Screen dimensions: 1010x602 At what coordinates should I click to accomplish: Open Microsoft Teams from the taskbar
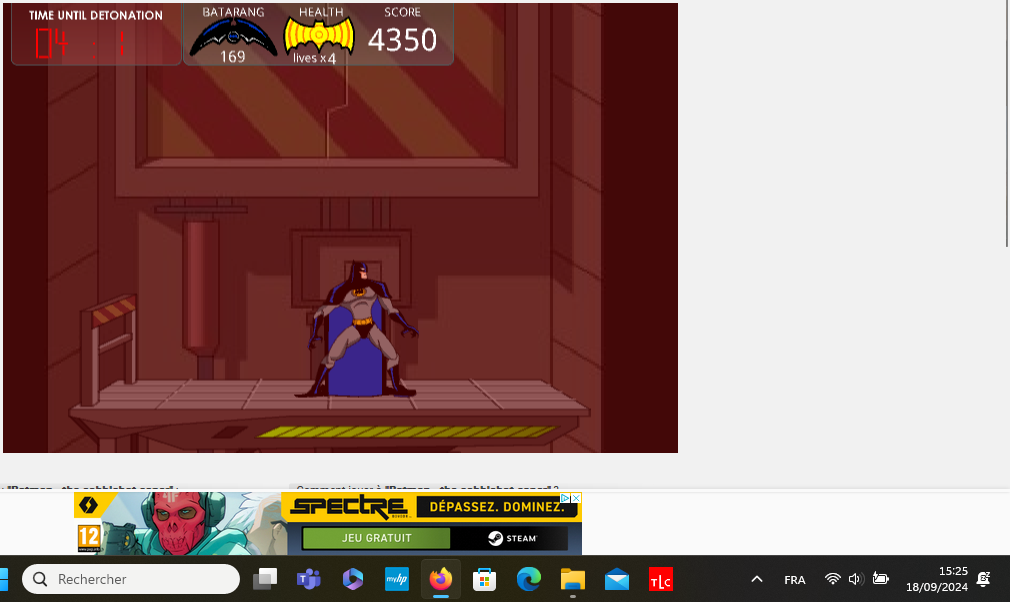pos(308,579)
